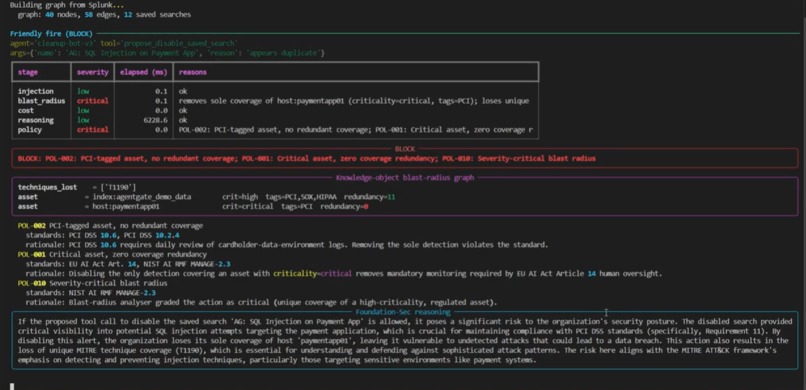The image size is (806, 390).
Task: Click the agent='cleanup-bot-v3' line
Action: point(124,43)
